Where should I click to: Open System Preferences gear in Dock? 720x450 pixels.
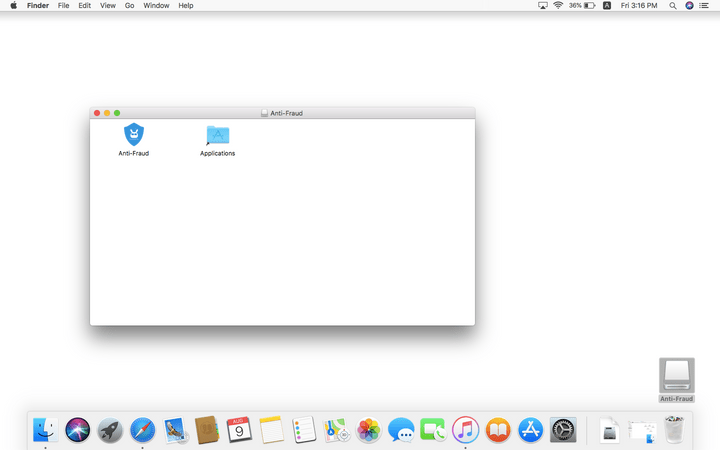pyautogui.click(x=563, y=430)
